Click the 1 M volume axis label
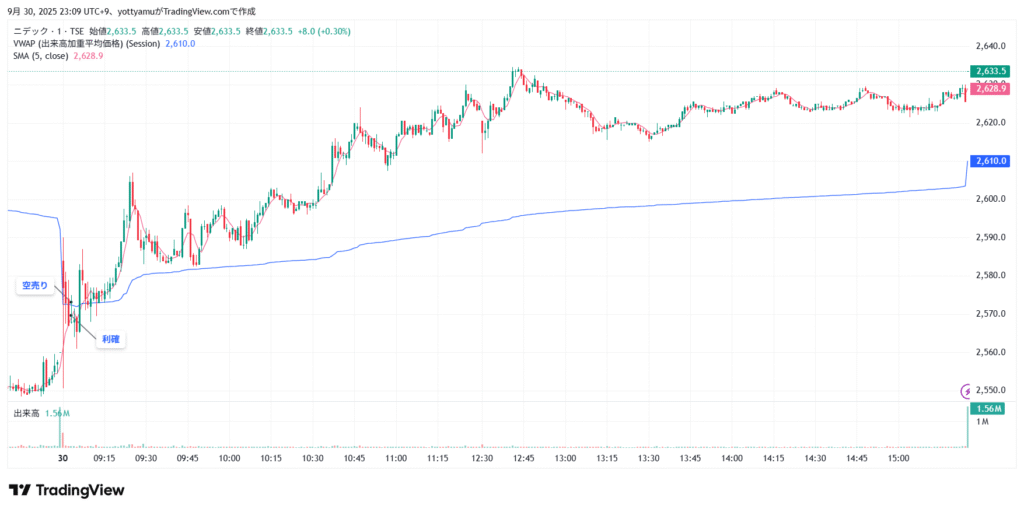 [x=982, y=423]
